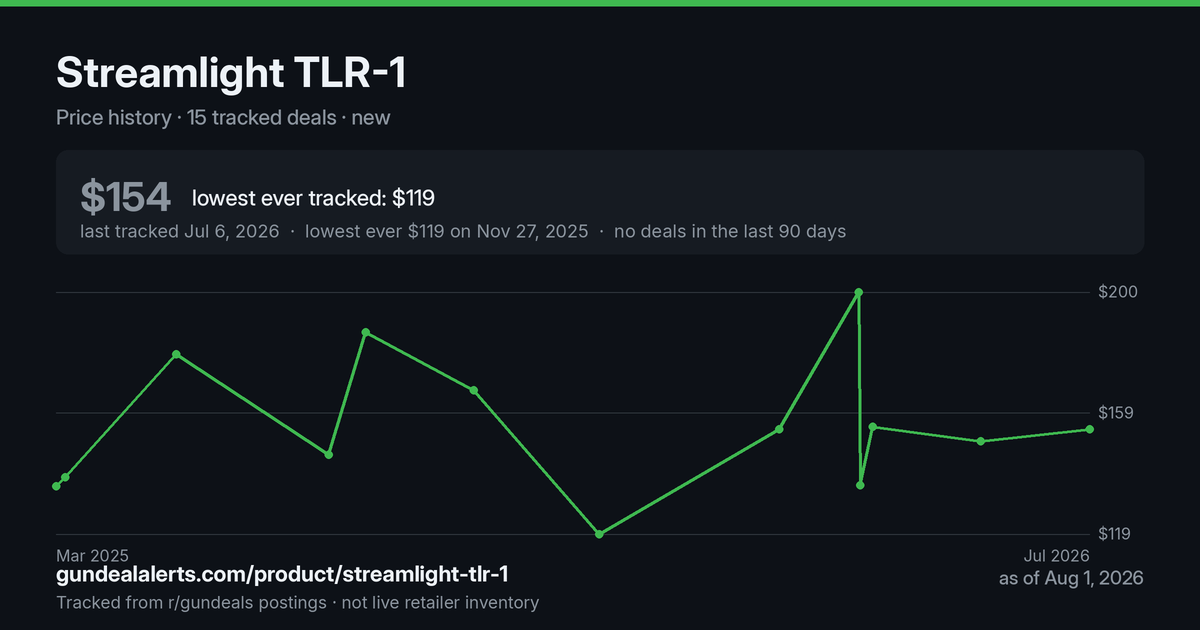Click the first data point at Mar 2025
This screenshot has height=630, width=1200.
(56, 486)
